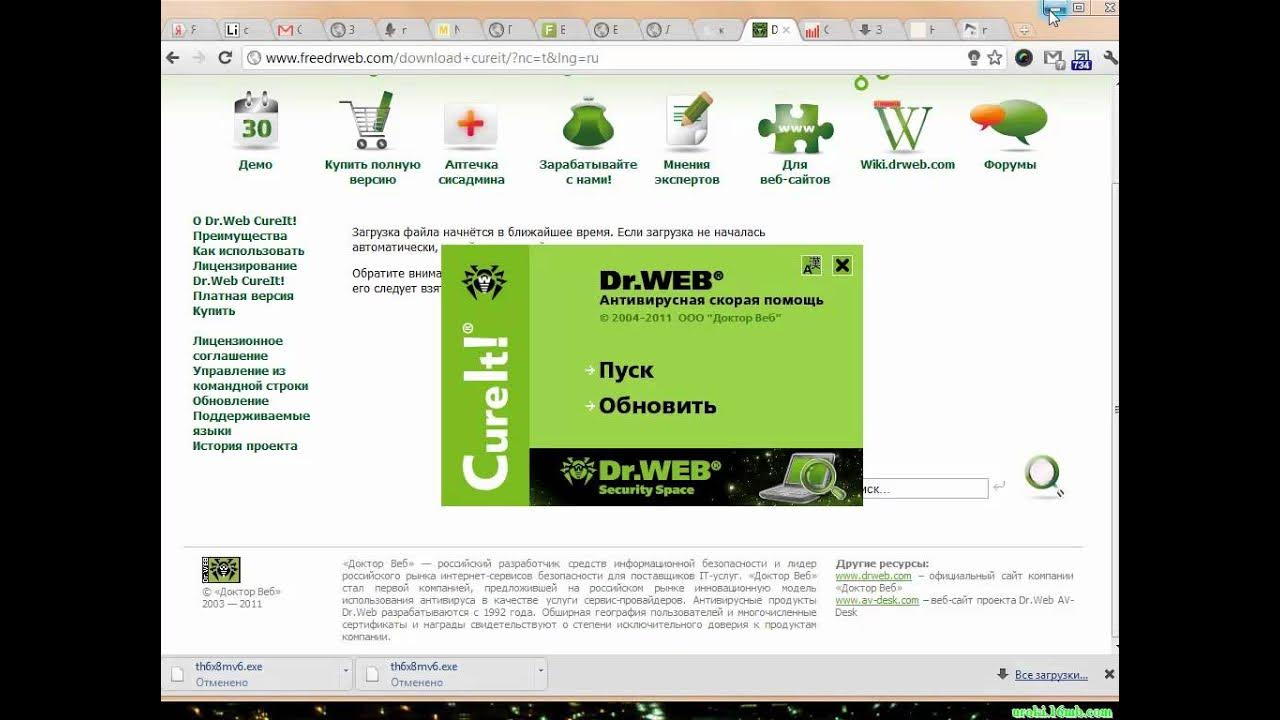1280x720 pixels.
Task: Click the Аптечка сисадмина first-aid icon
Action: tap(471, 125)
